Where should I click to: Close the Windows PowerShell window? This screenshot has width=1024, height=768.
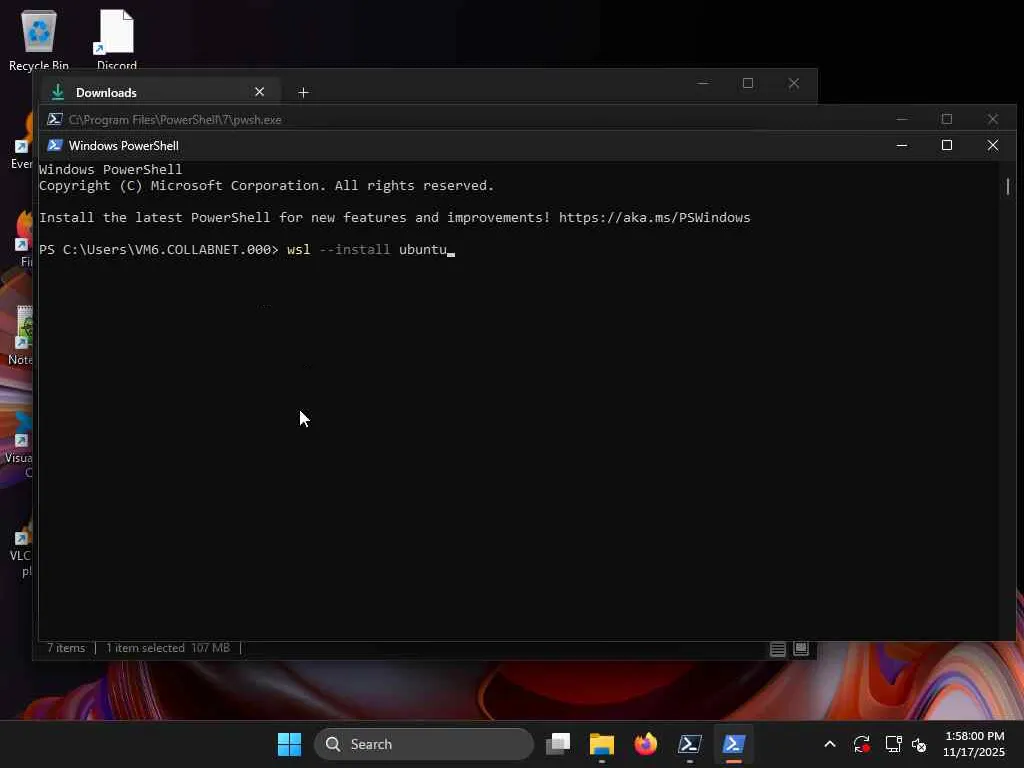[993, 145]
